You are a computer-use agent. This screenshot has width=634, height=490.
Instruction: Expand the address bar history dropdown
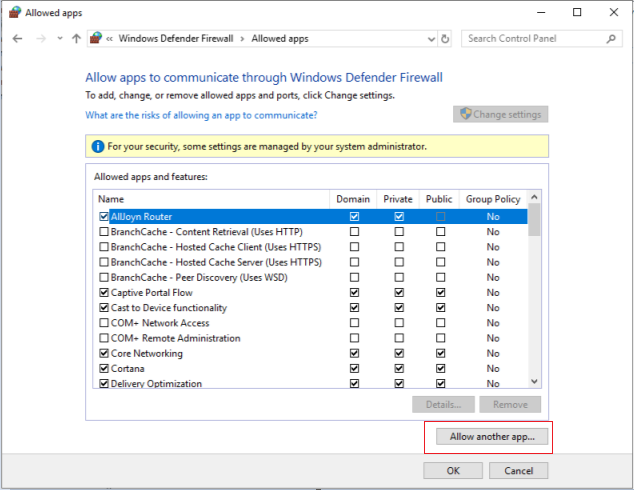tap(431, 39)
